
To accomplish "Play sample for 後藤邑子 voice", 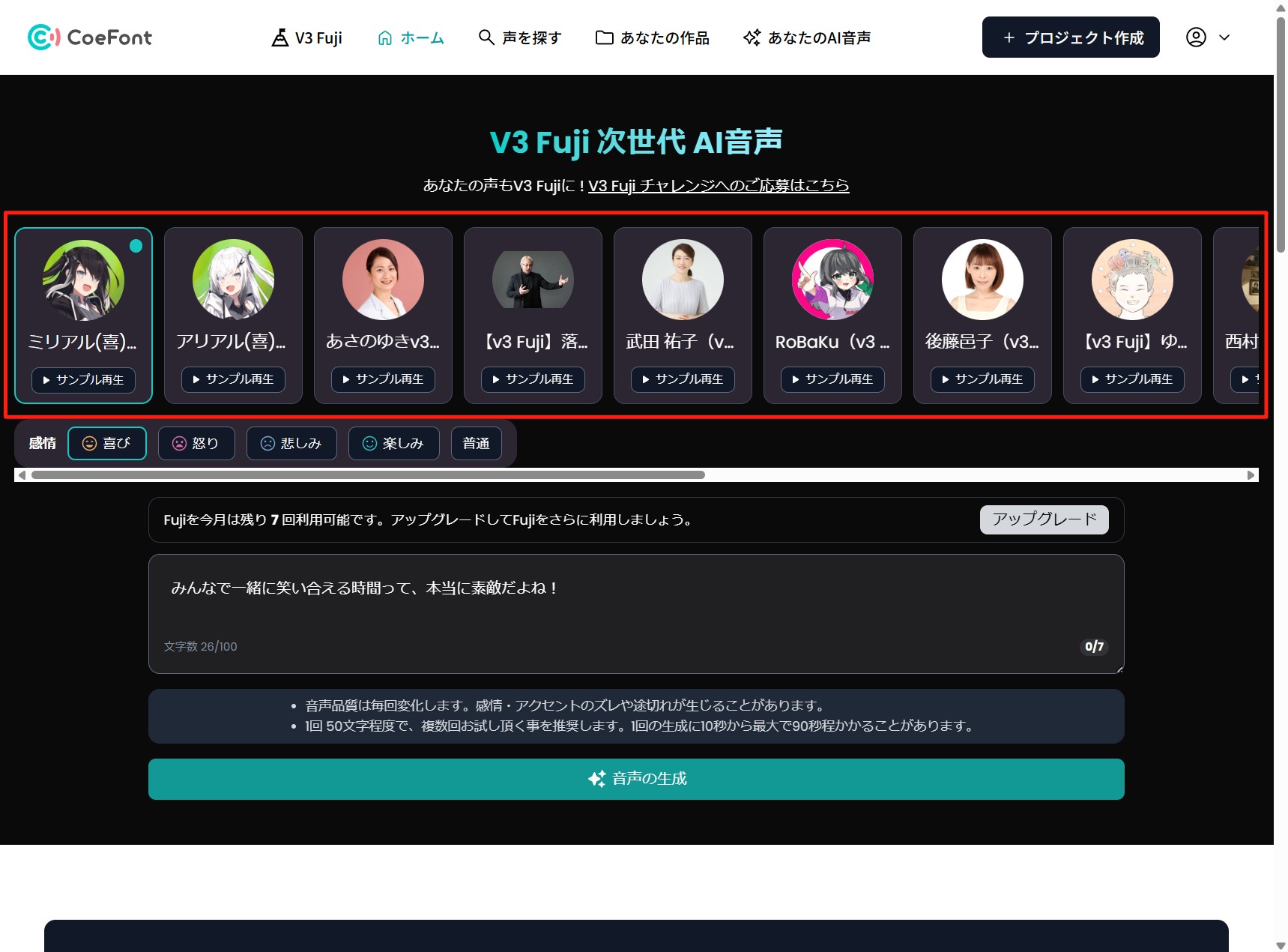I will (x=982, y=379).
